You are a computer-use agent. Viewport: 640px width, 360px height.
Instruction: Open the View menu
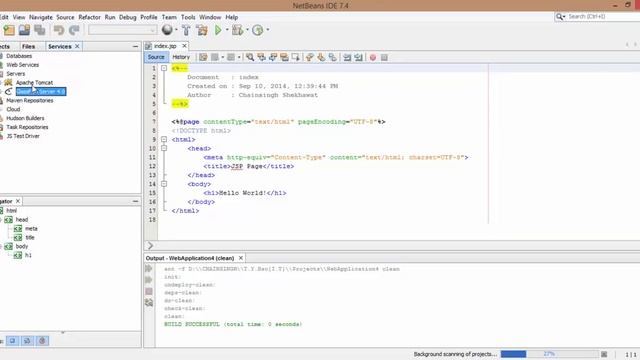pos(19,17)
